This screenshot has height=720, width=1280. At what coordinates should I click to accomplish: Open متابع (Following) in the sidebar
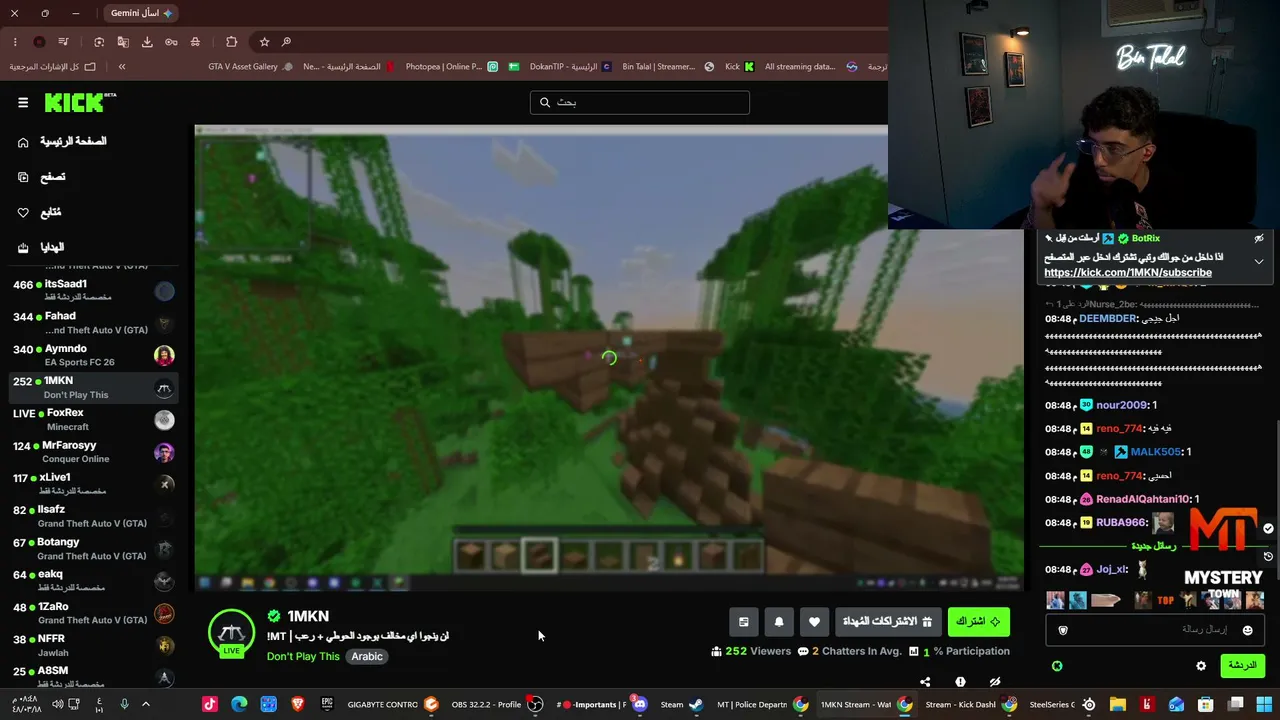coord(39,212)
